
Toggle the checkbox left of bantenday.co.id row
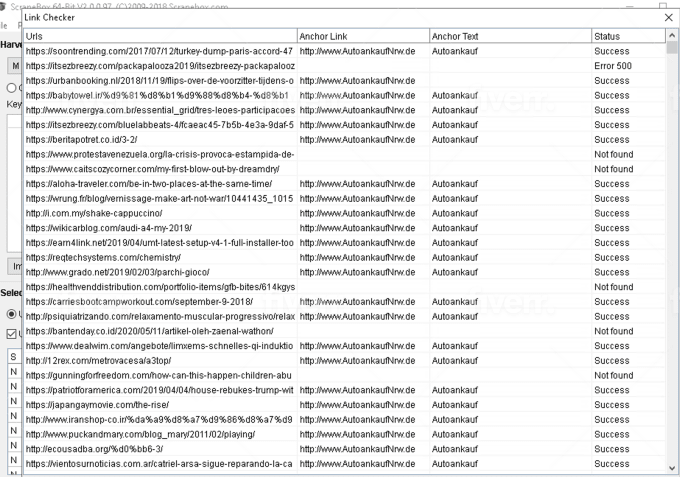coord(12,333)
